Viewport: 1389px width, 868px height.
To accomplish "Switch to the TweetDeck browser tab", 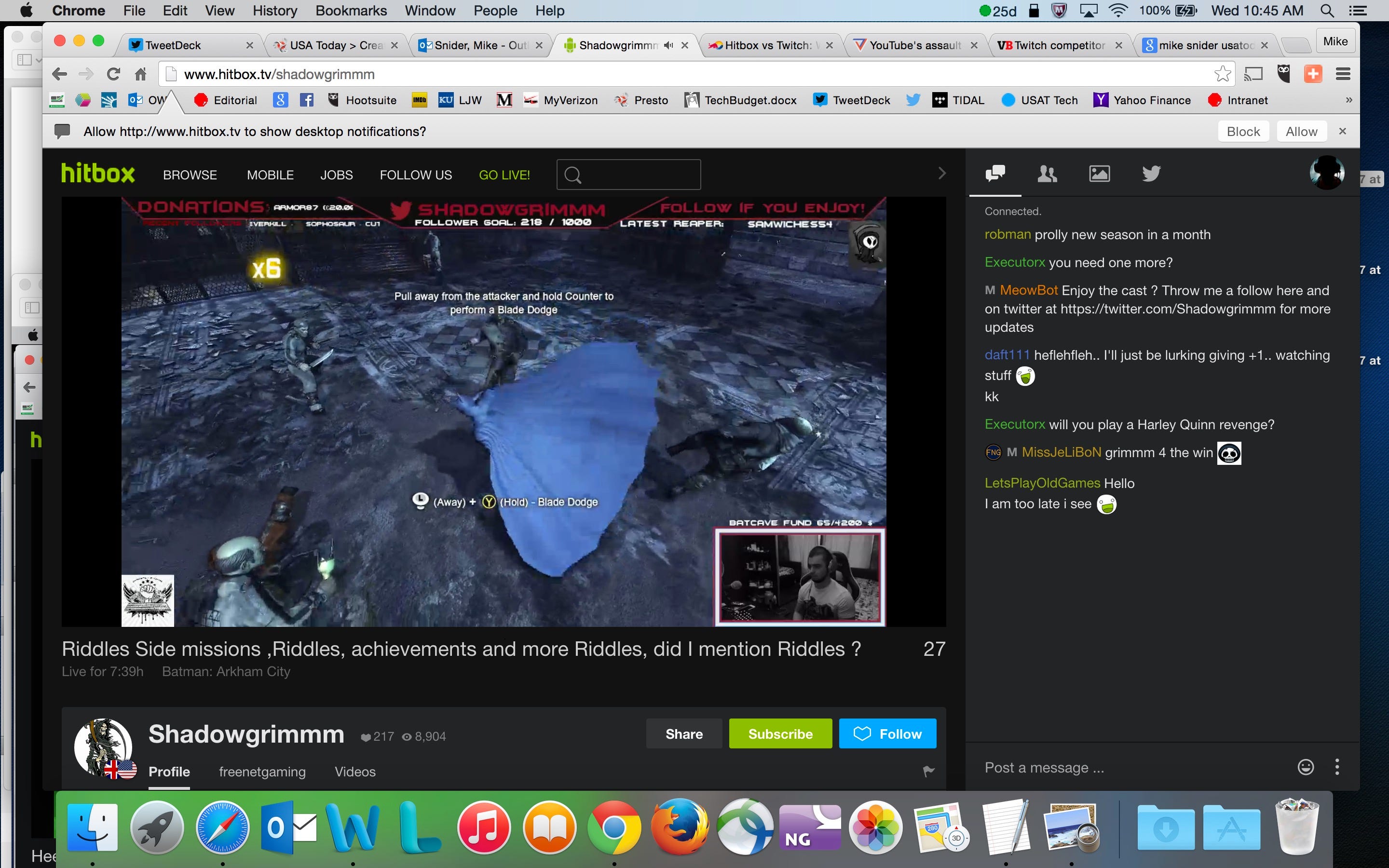I will click(190, 45).
